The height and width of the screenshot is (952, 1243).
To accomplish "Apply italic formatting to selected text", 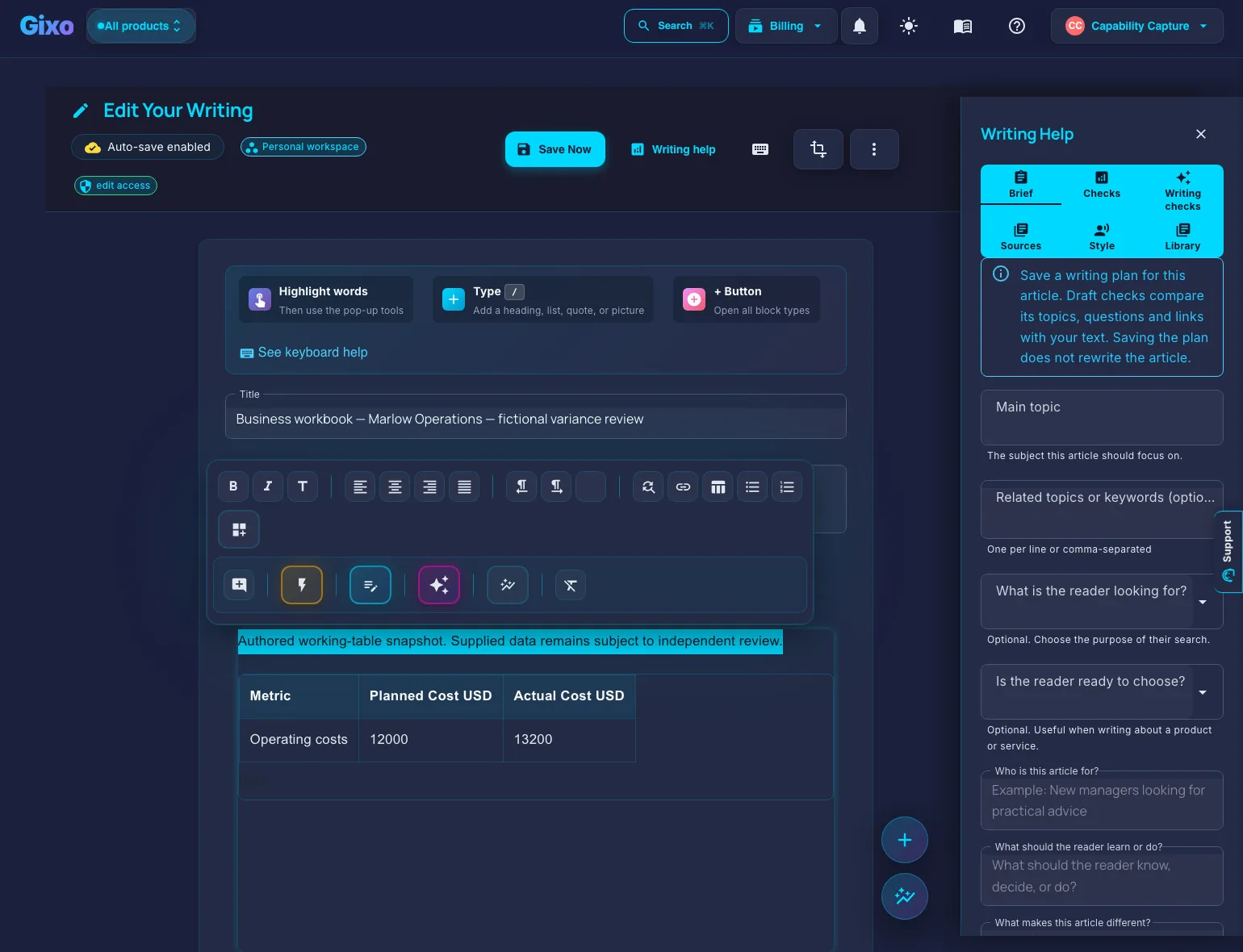I will [x=268, y=486].
